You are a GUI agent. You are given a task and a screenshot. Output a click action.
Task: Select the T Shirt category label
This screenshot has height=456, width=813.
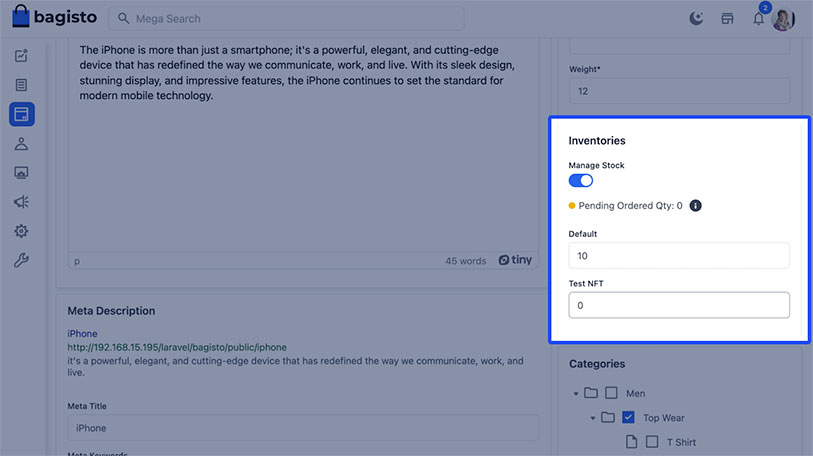[x=681, y=442]
